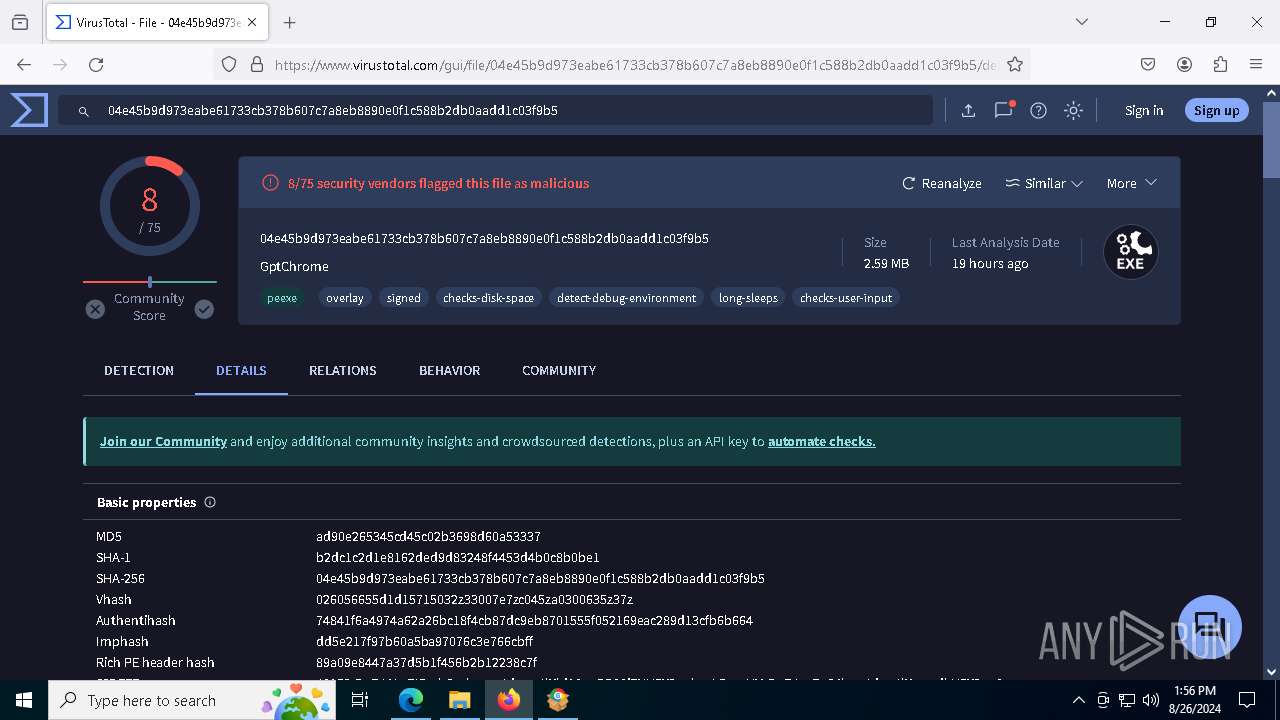Viewport: 1280px width, 720px height.
Task: Open Microsoft Edge from taskbar
Action: 411,700
